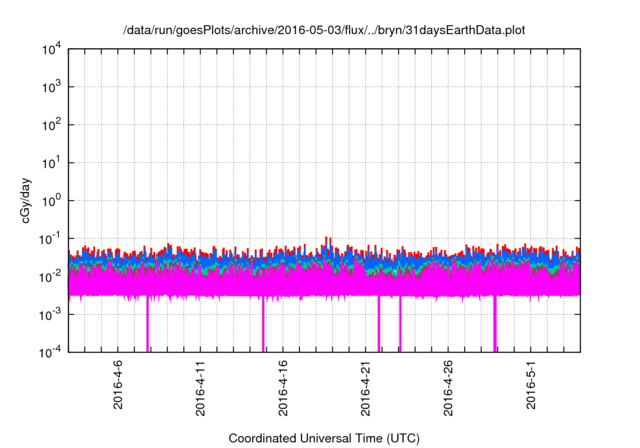Click the 10^0 y-axis tick label
Viewport: 640px width, 448px height.
tap(52, 201)
